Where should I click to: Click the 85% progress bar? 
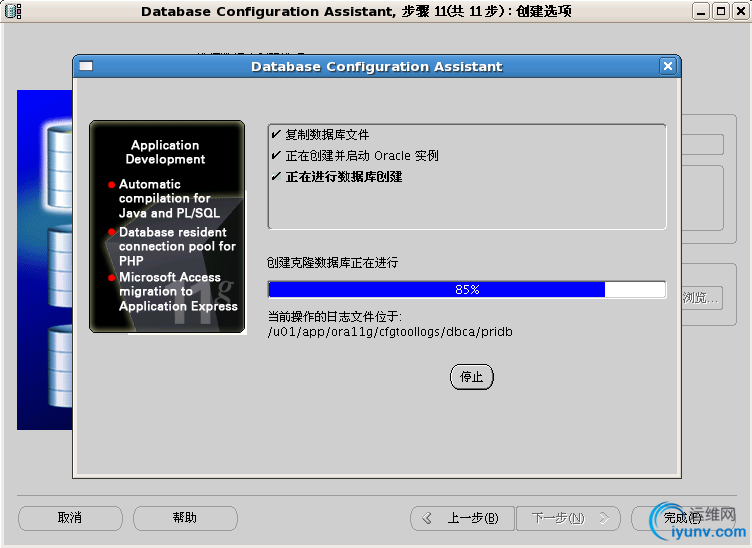[x=467, y=290]
